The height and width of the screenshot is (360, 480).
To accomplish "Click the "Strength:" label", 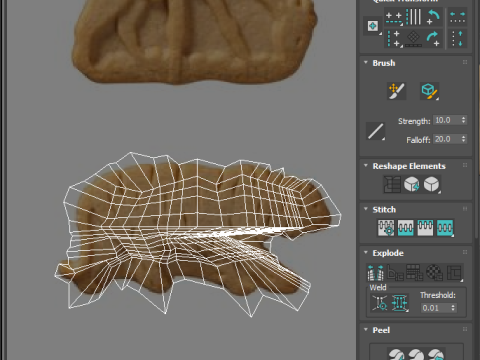I will point(414,121).
